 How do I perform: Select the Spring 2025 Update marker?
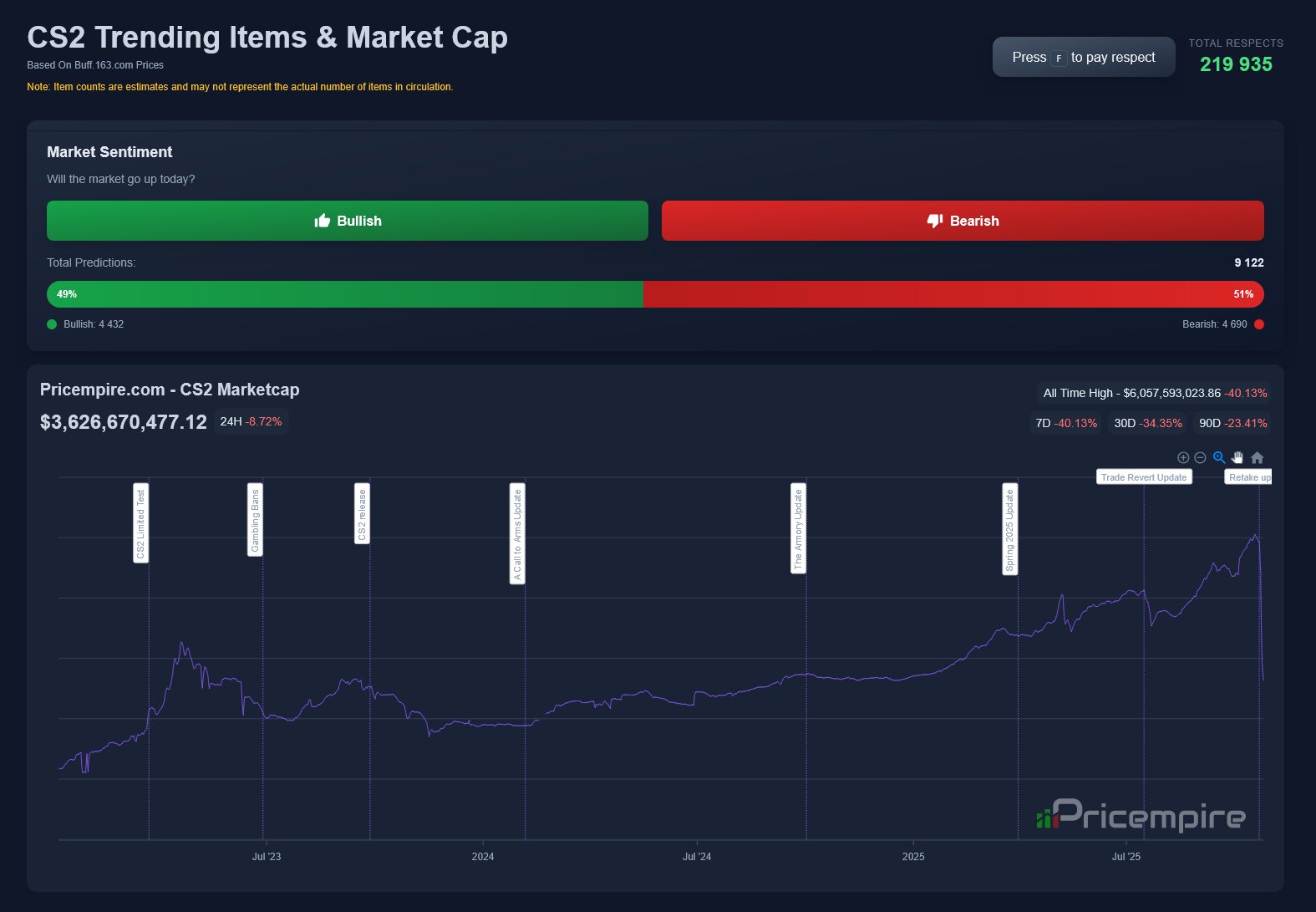1009,529
